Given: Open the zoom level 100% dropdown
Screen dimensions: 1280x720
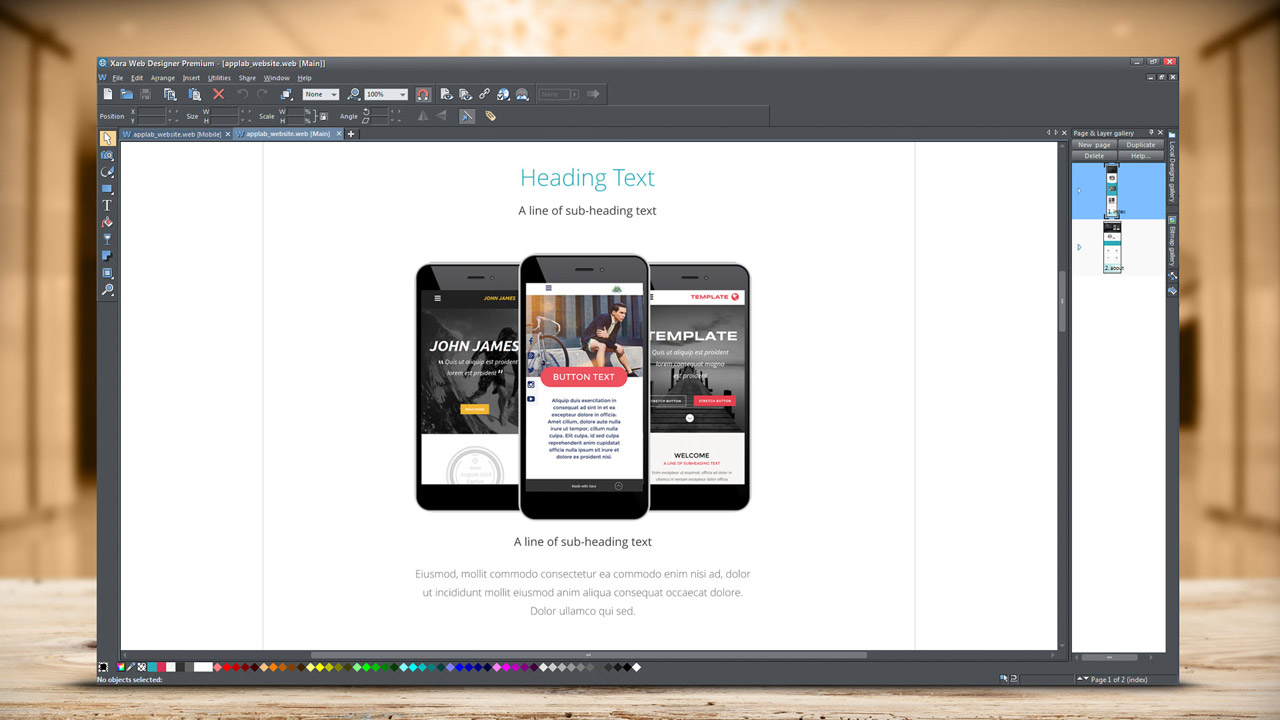Looking at the screenshot, I should (403, 93).
